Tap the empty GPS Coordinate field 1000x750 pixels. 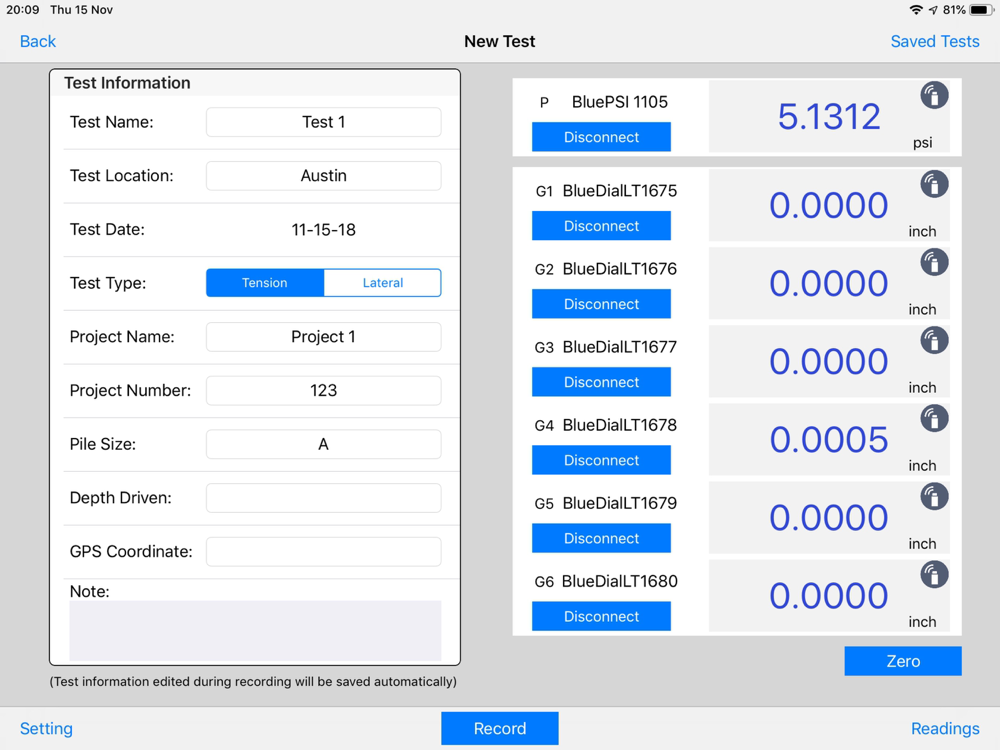(x=323, y=551)
